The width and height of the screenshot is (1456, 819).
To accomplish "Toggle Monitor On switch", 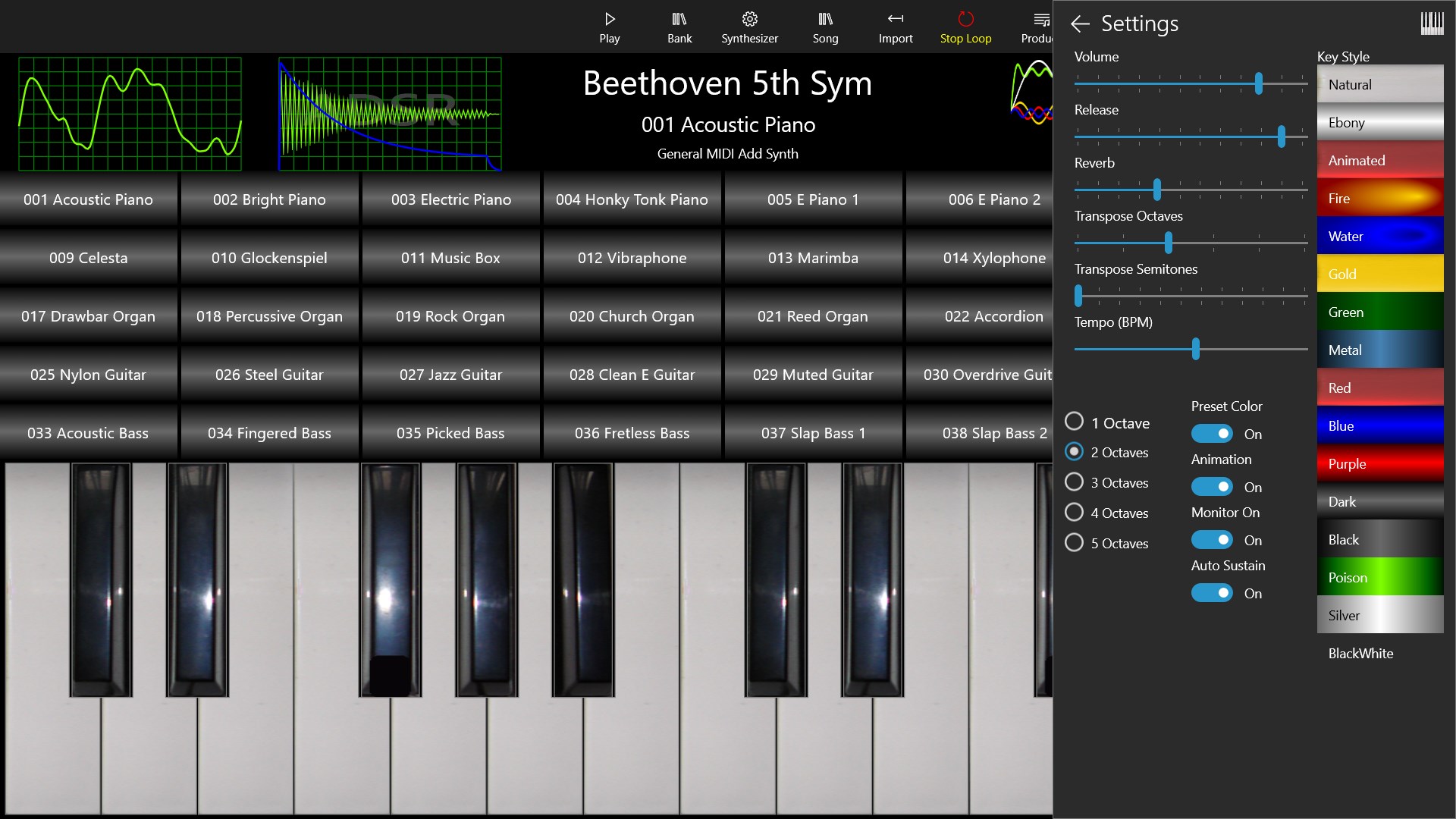I will coord(1212,539).
